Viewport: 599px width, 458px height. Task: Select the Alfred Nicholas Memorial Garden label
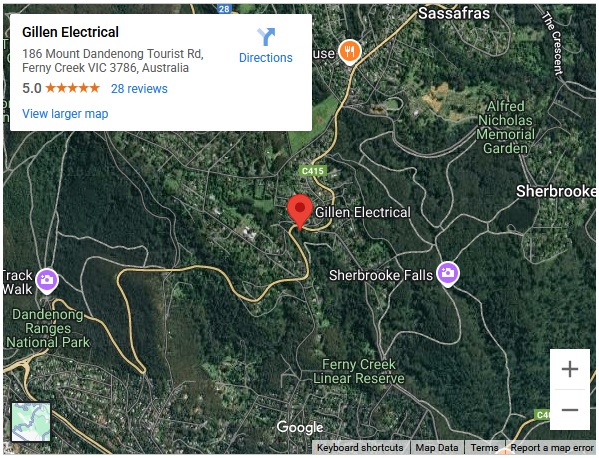(505, 127)
